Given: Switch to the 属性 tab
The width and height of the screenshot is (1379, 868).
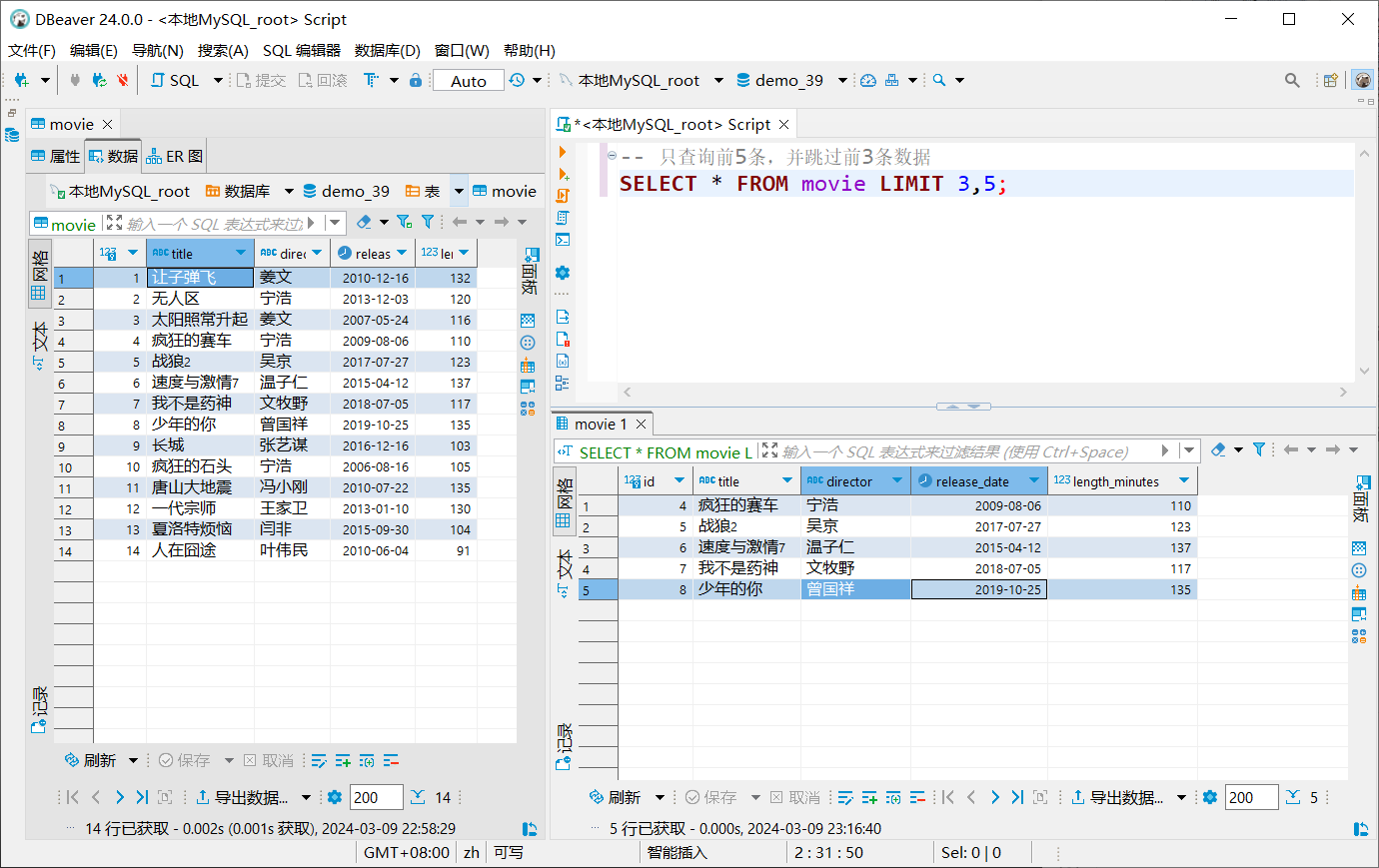Looking at the screenshot, I should pyautogui.click(x=55, y=156).
